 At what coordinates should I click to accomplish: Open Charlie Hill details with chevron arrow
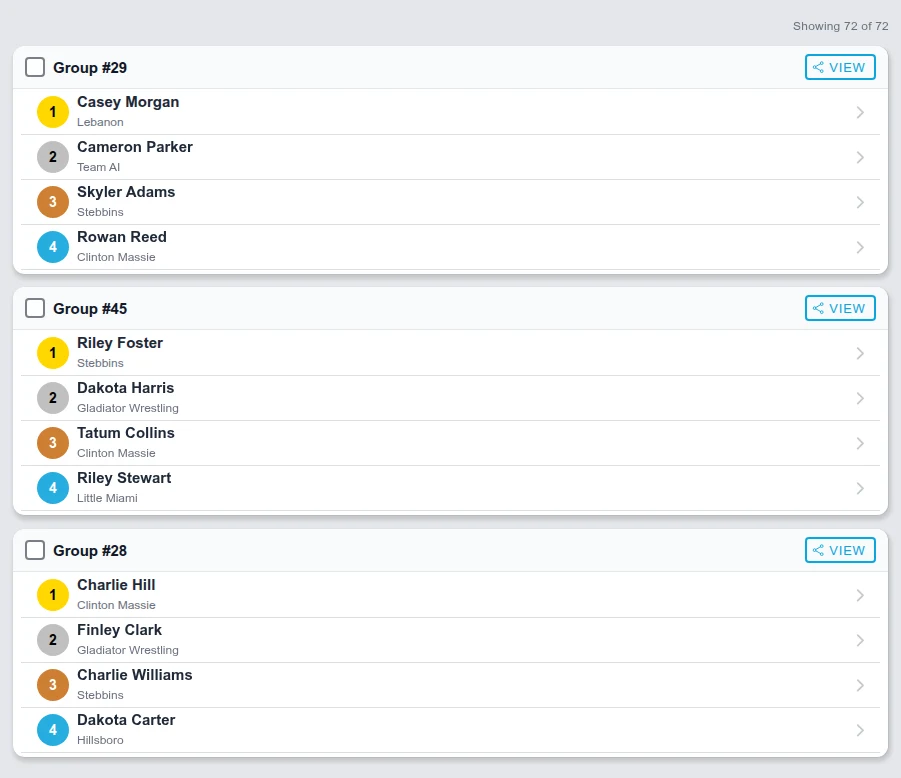coord(860,595)
